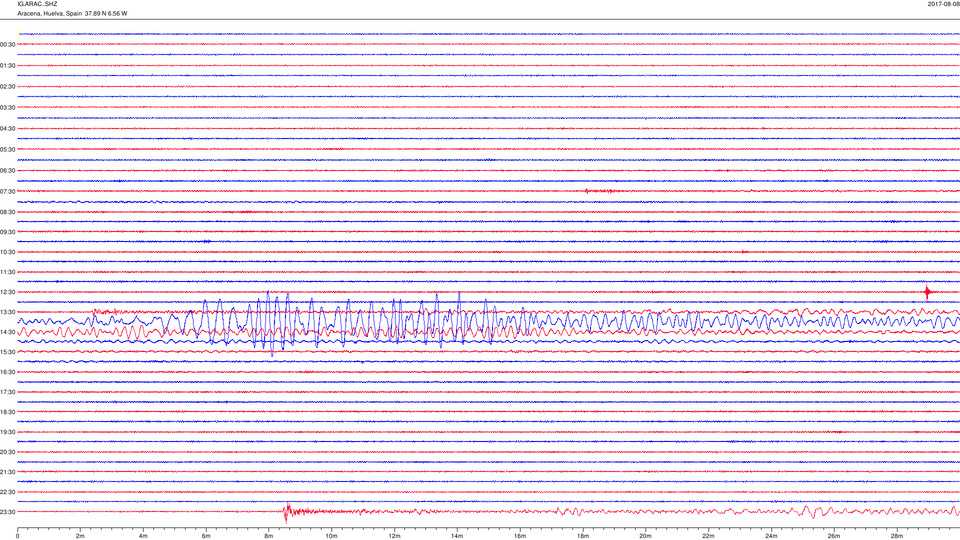Click the 07:30 row label
The height and width of the screenshot is (540, 960).
(7, 192)
